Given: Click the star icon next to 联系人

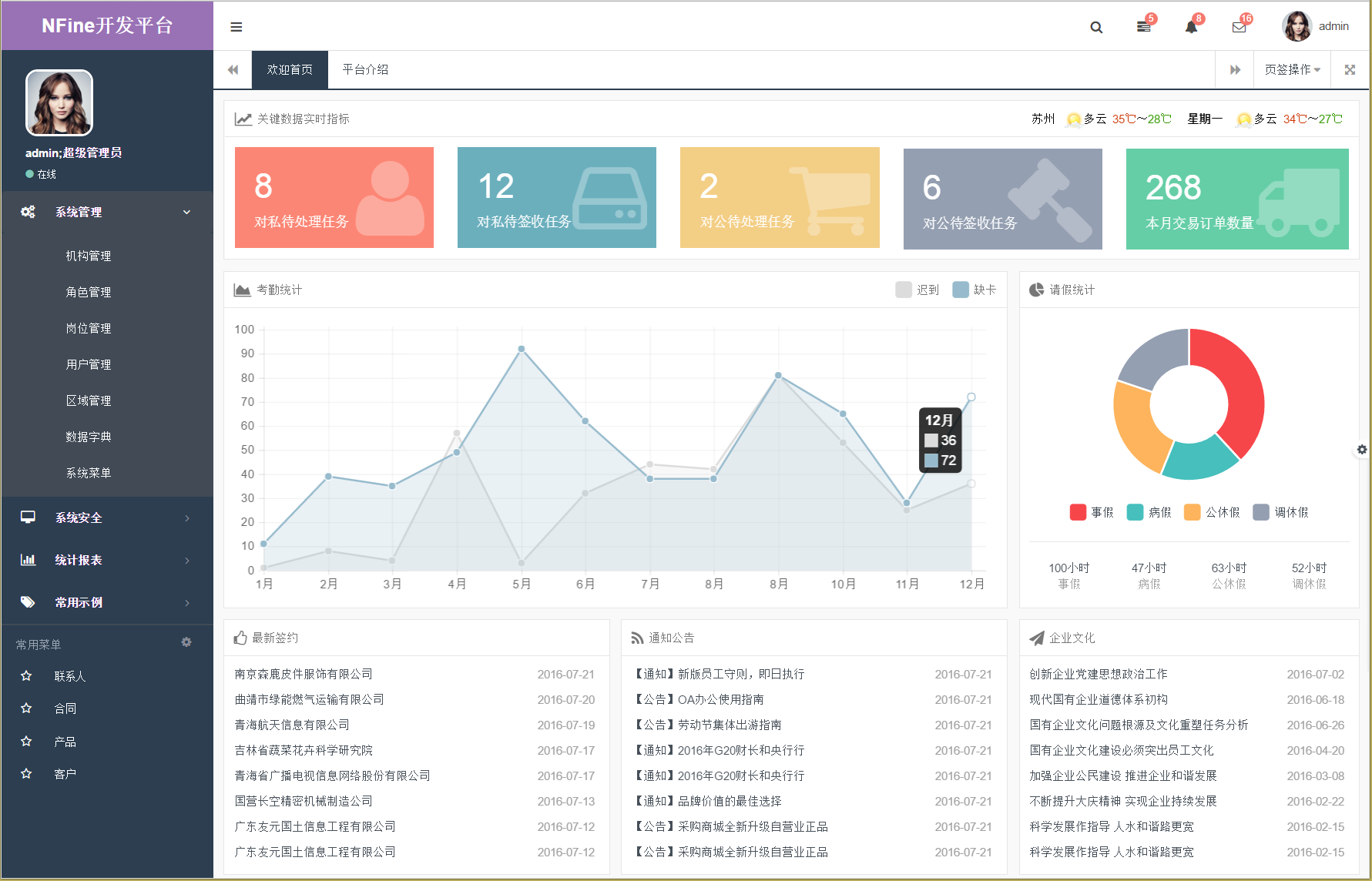Looking at the screenshot, I should tap(27, 675).
